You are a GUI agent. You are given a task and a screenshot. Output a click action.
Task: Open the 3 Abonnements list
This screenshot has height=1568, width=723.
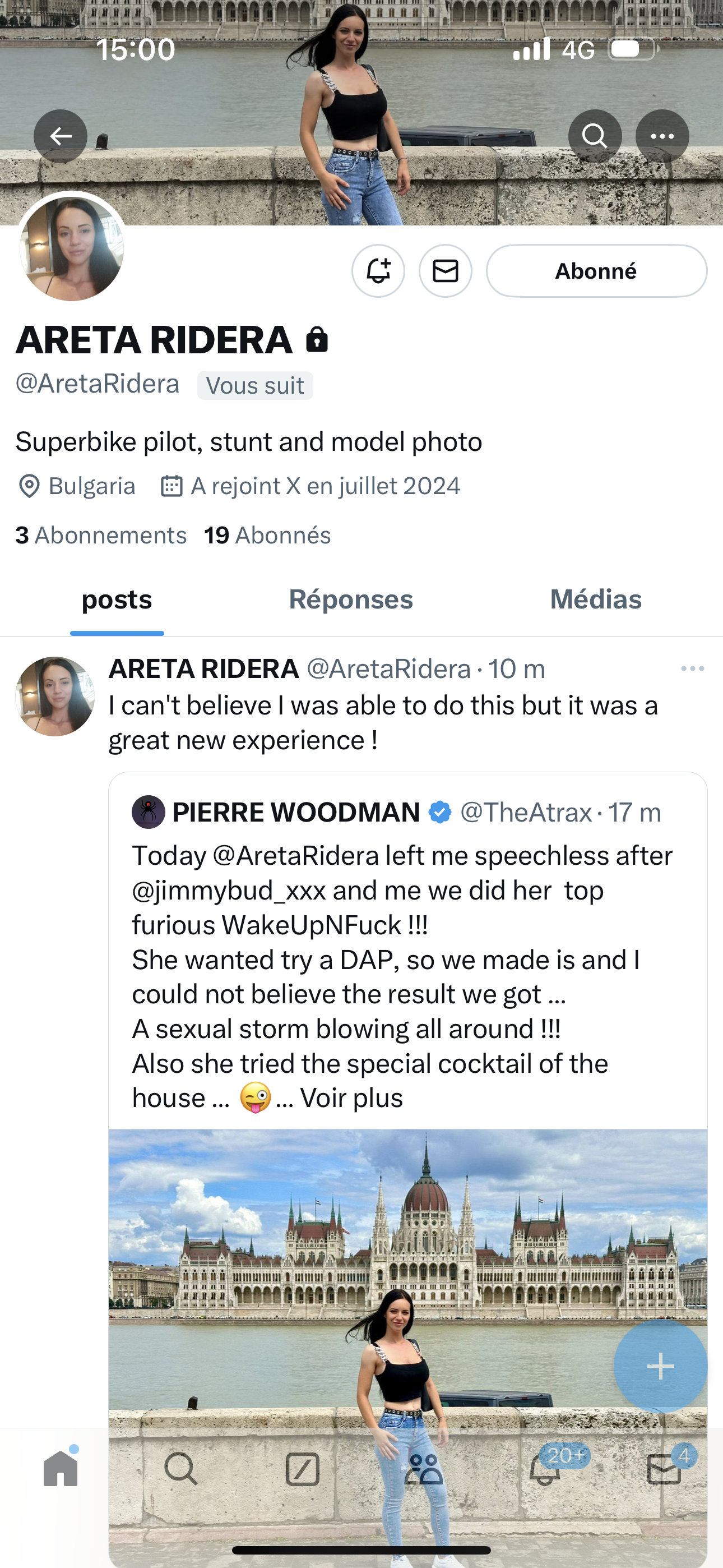click(x=101, y=535)
